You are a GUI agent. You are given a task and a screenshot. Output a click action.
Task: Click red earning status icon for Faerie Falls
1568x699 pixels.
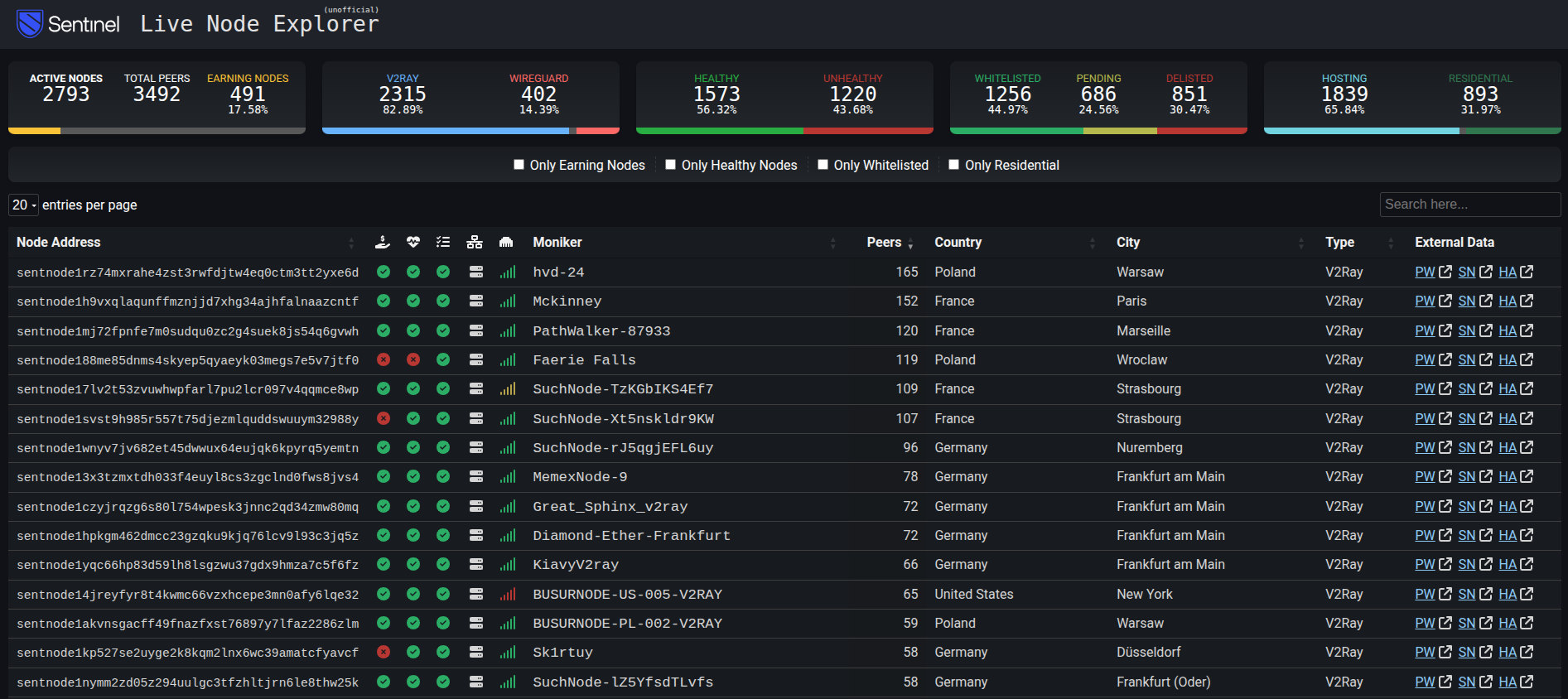pyautogui.click(x=384, y=359)
